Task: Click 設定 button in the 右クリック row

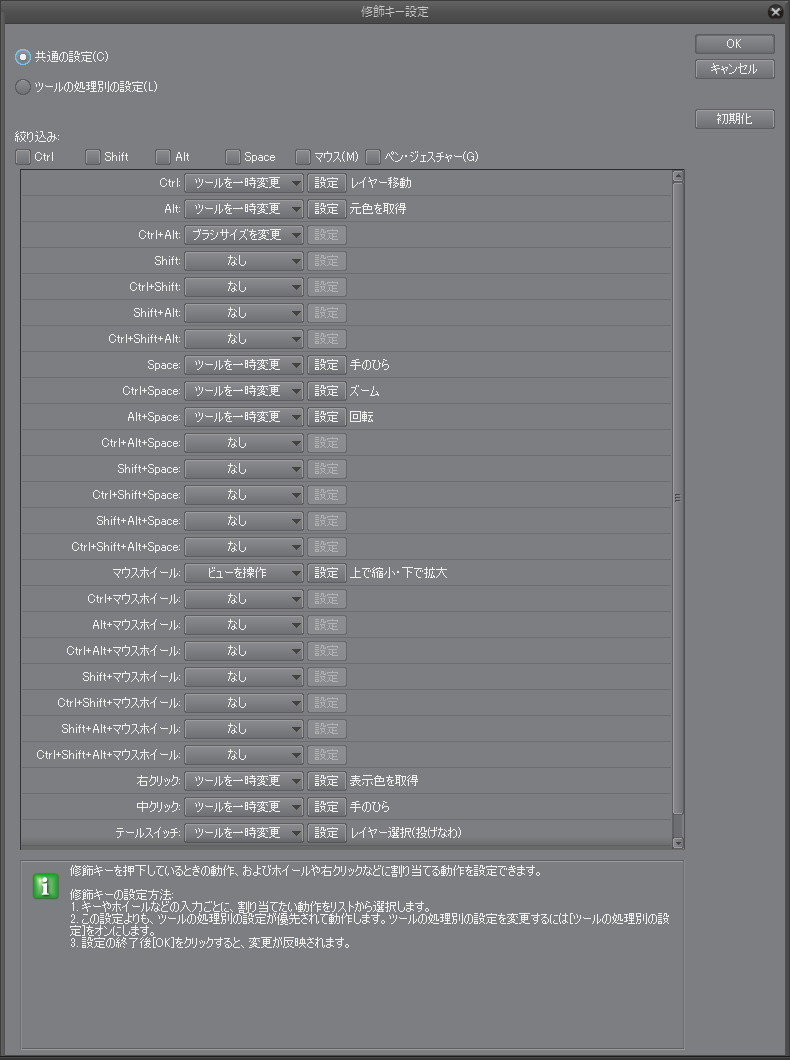Action: click(326, 781)
